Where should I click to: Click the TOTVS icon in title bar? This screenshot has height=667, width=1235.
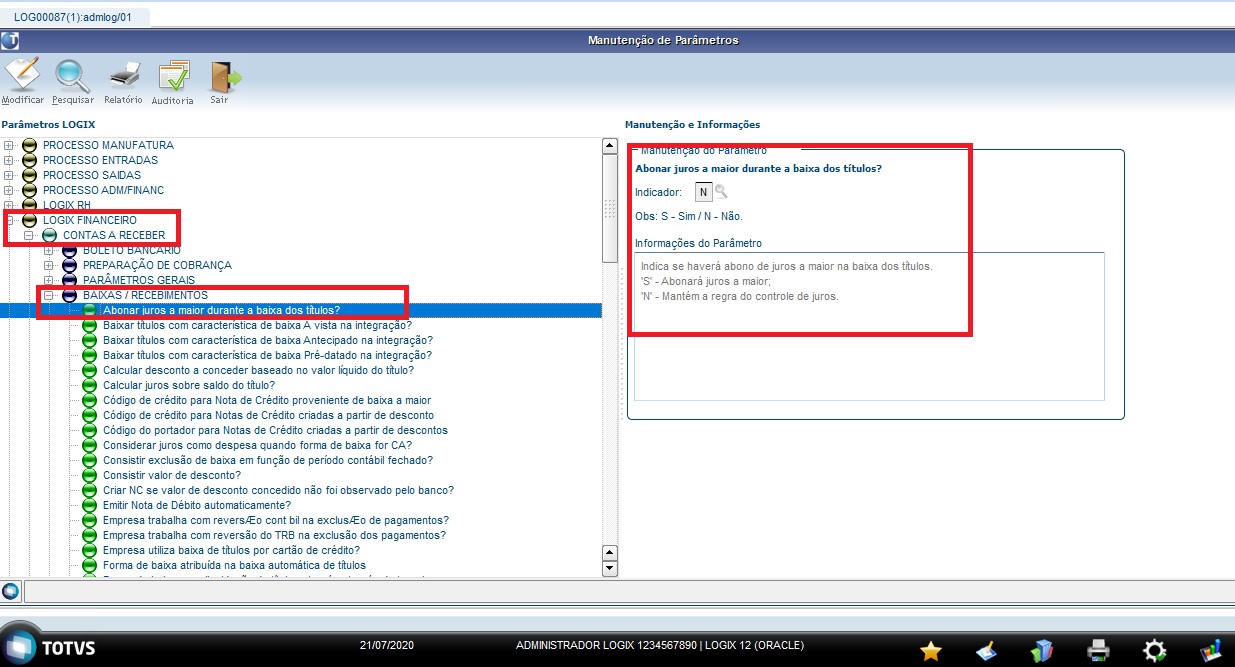9,40
